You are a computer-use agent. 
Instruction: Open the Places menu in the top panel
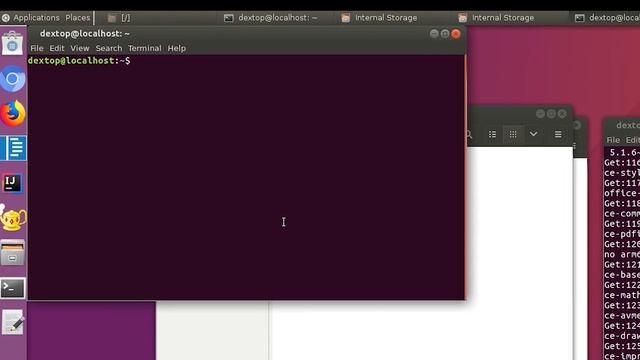click(78, 18)
